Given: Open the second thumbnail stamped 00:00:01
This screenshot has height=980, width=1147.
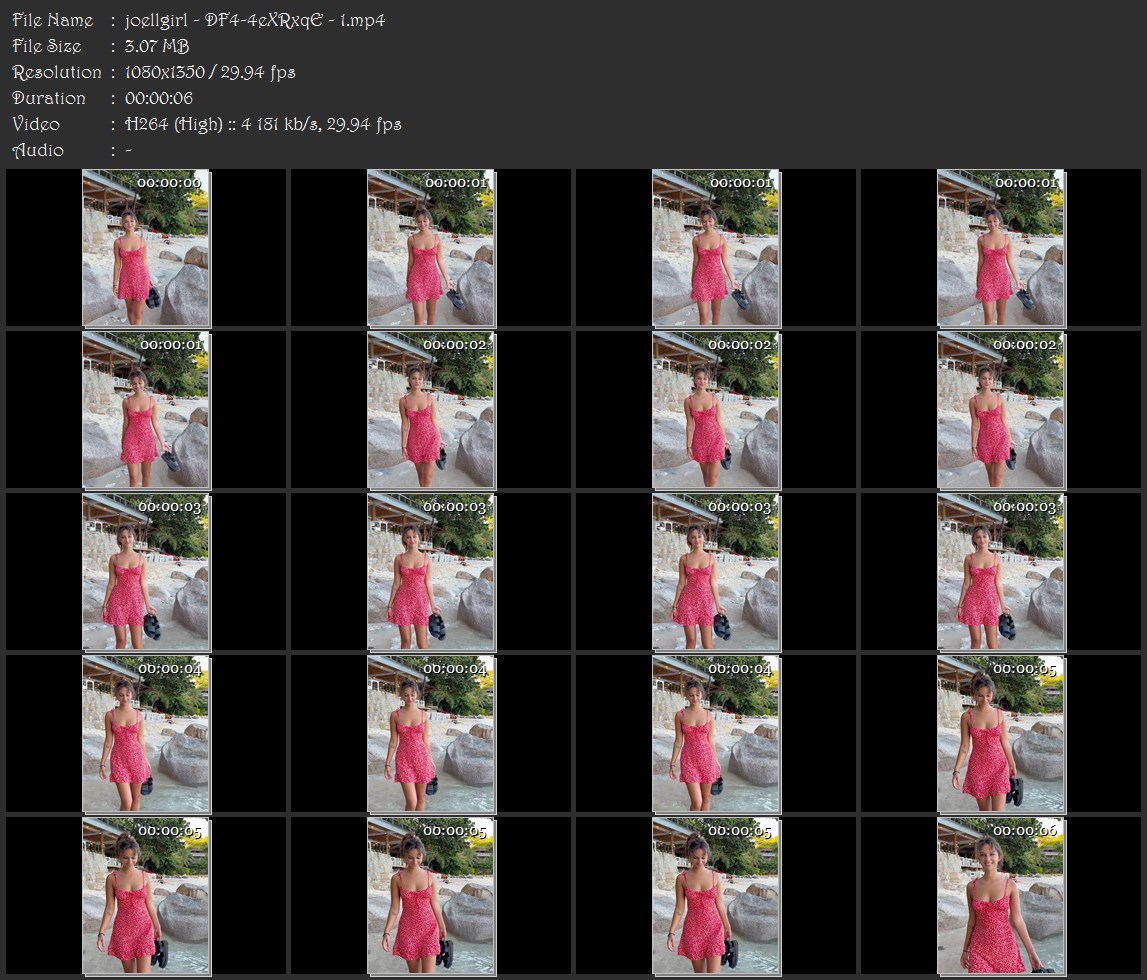Looking at the screenshot, I should 716,248.
